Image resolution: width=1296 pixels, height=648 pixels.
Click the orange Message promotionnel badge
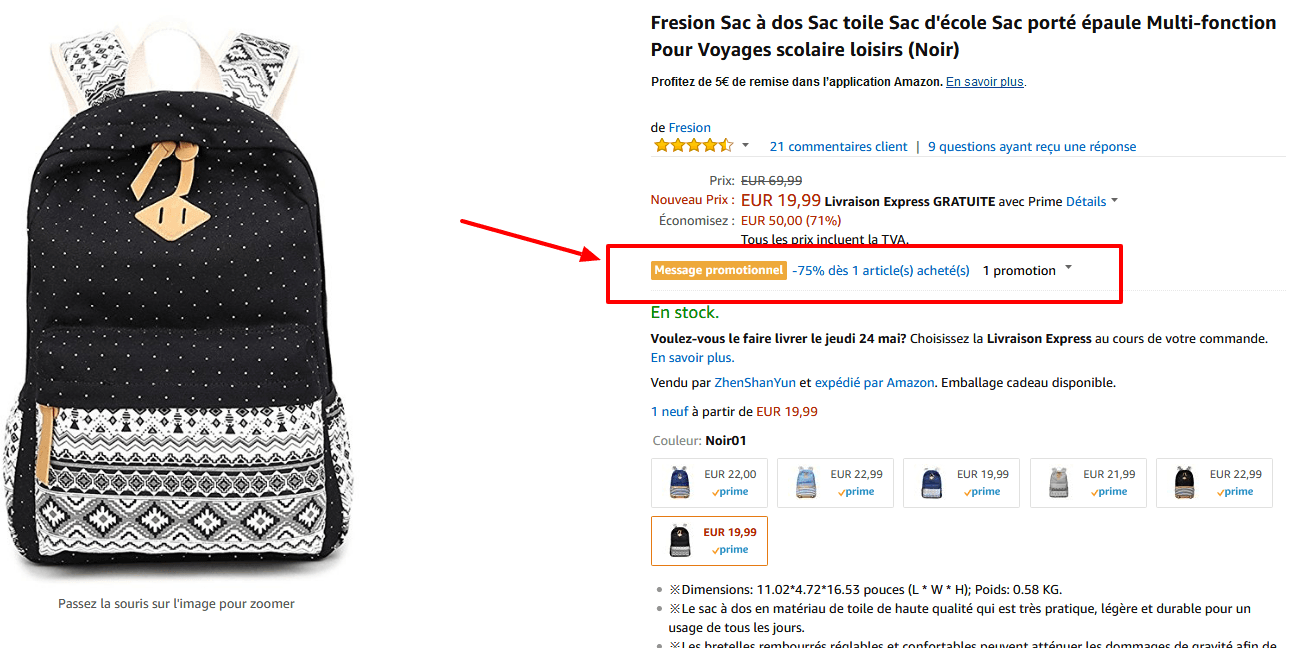(718, 270)
